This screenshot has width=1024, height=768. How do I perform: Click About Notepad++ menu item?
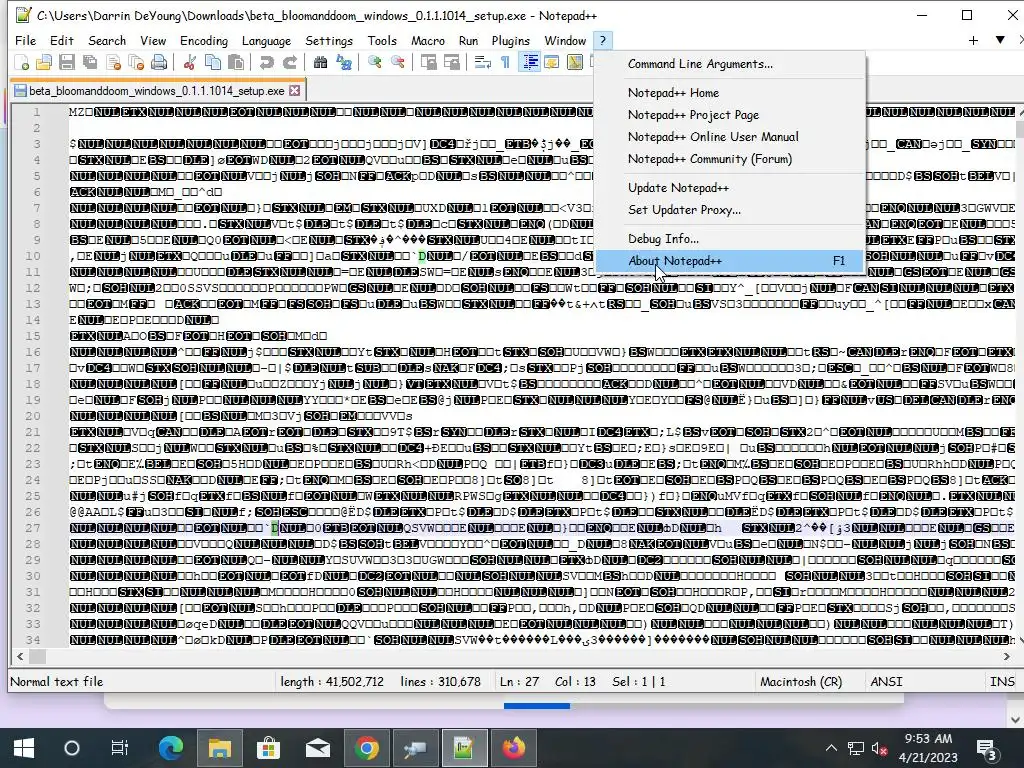(x=730, y=261)
